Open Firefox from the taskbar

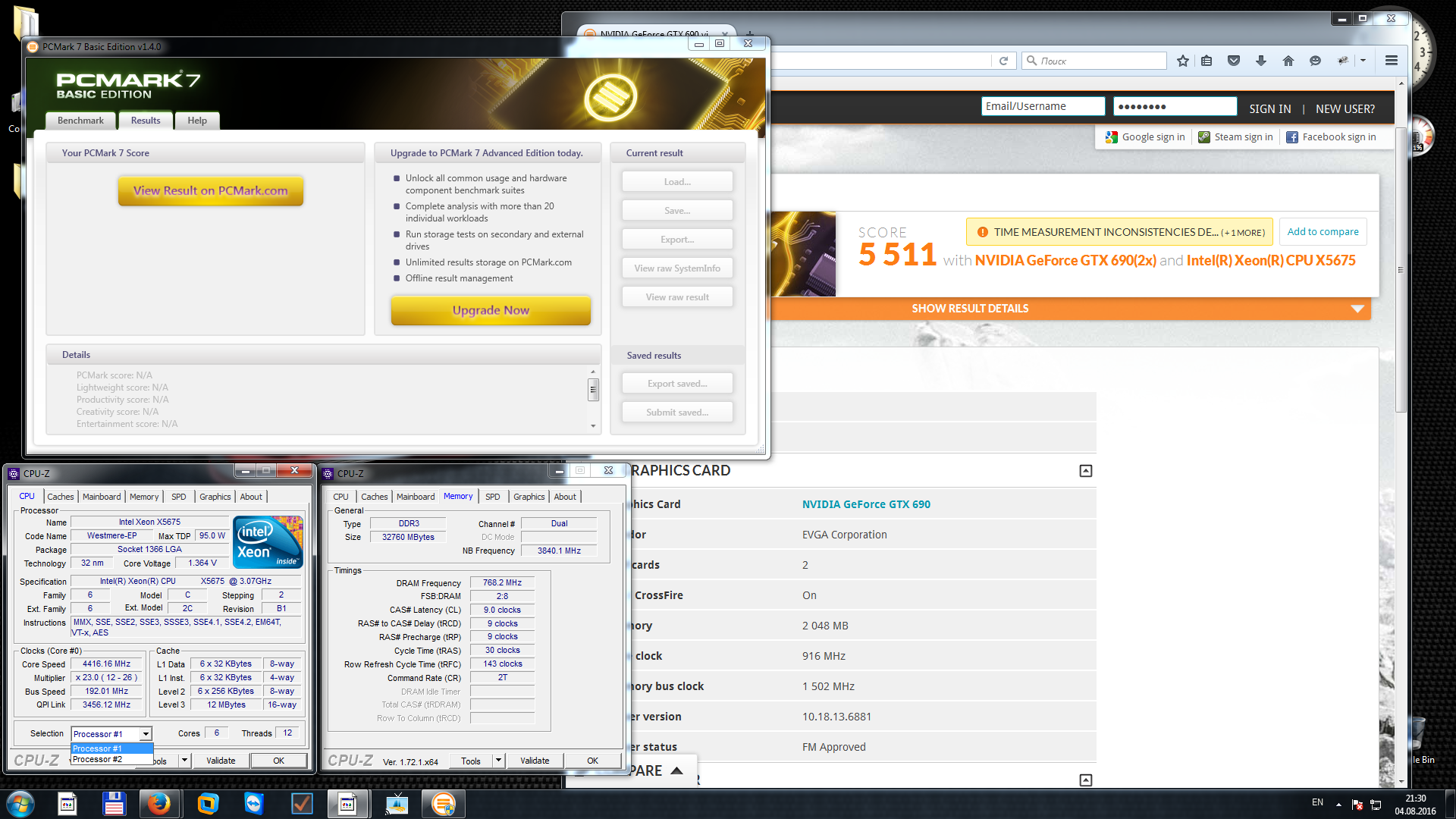pos(159,804)
